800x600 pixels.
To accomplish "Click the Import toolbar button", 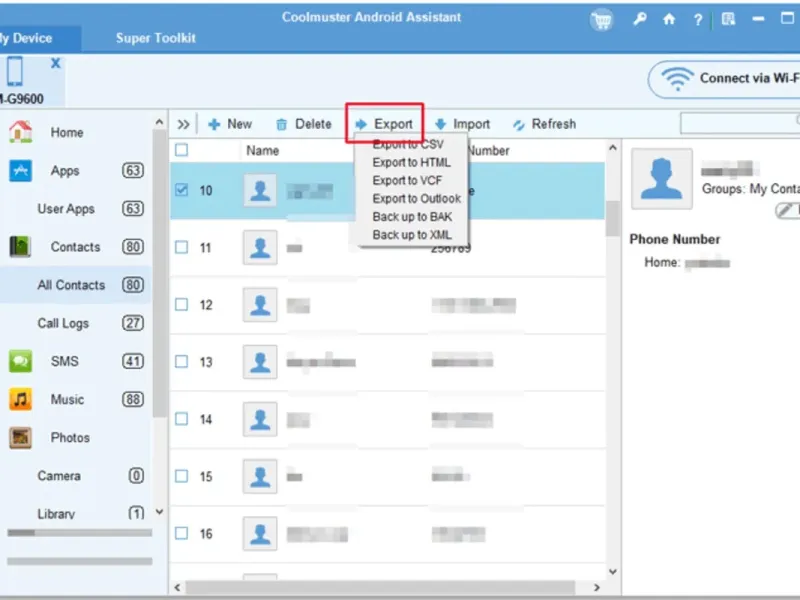I will pyautogui.click(x=463, y=124).
